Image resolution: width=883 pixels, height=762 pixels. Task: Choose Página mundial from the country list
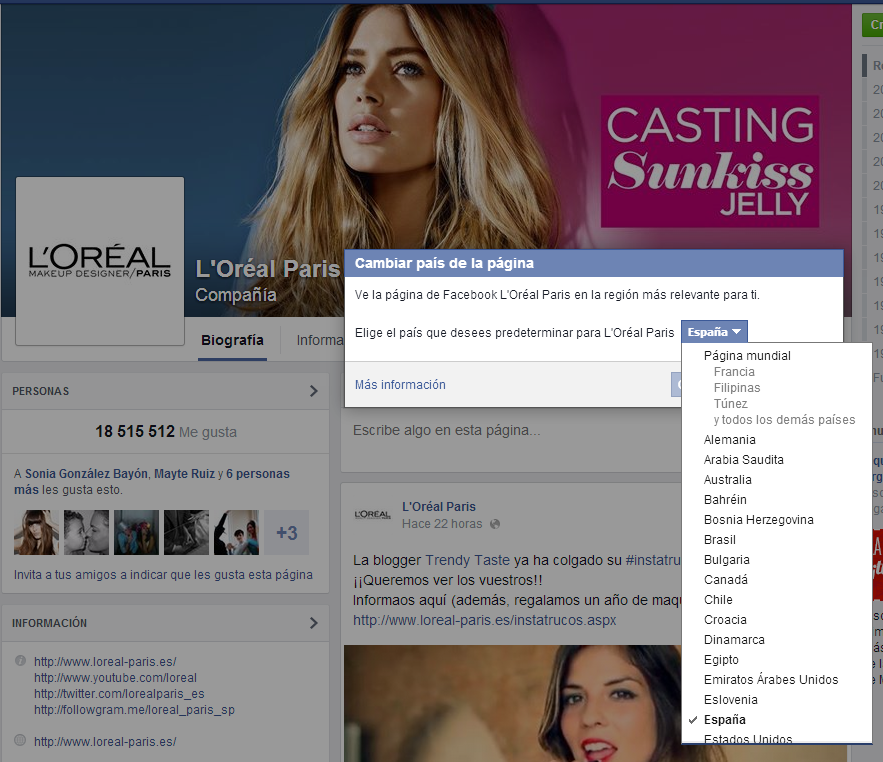pos(746,356)
